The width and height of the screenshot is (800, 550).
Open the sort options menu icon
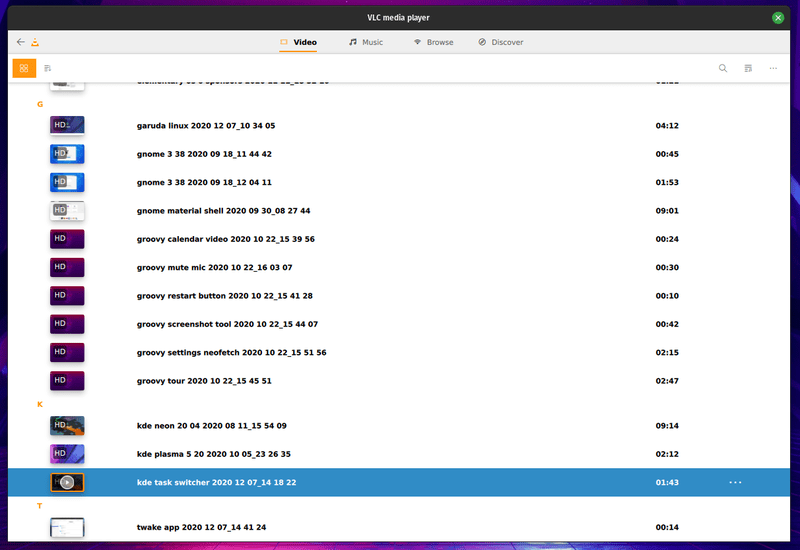(x=748, y=68)
